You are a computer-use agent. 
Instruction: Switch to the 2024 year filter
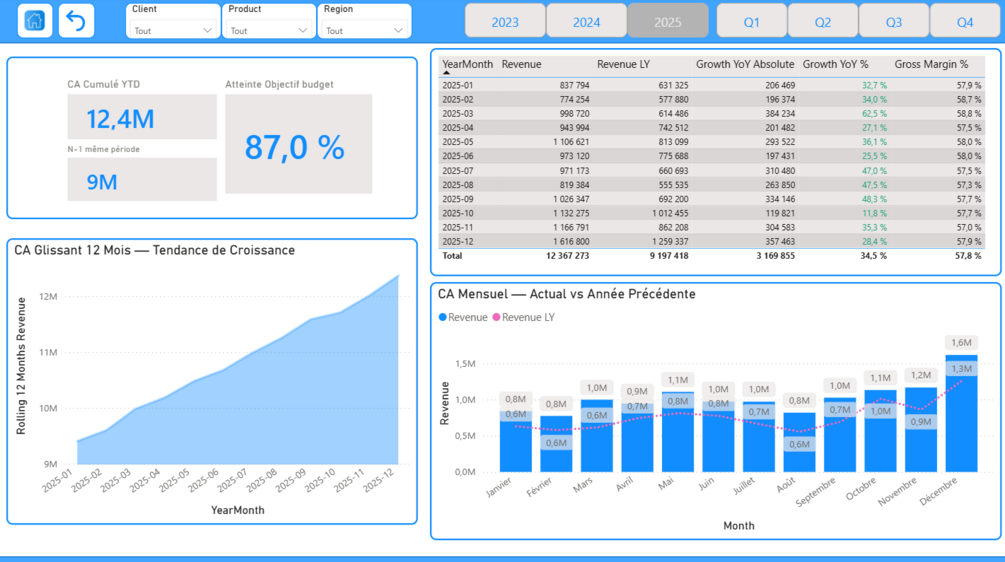coord(586,21)
